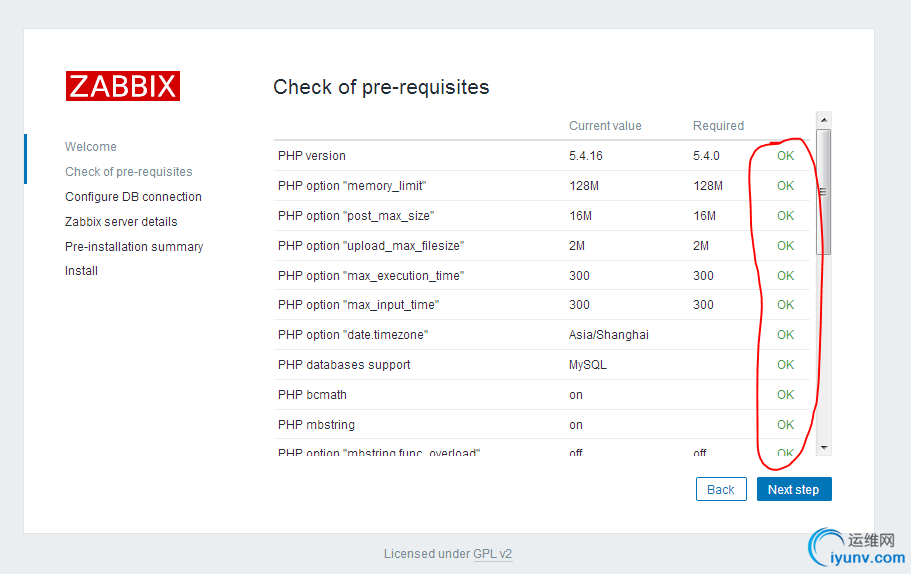The height and width of the screenshot is (574, 911).
Task: Open Zabbix server details step
Action: click(x=121, y=222)
